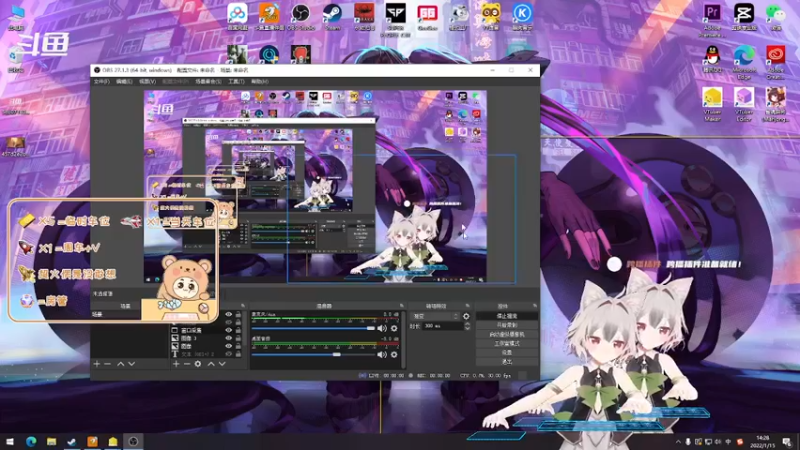
Task: Lock the 窗口采集 source
Action: click(x=238, y=330)
